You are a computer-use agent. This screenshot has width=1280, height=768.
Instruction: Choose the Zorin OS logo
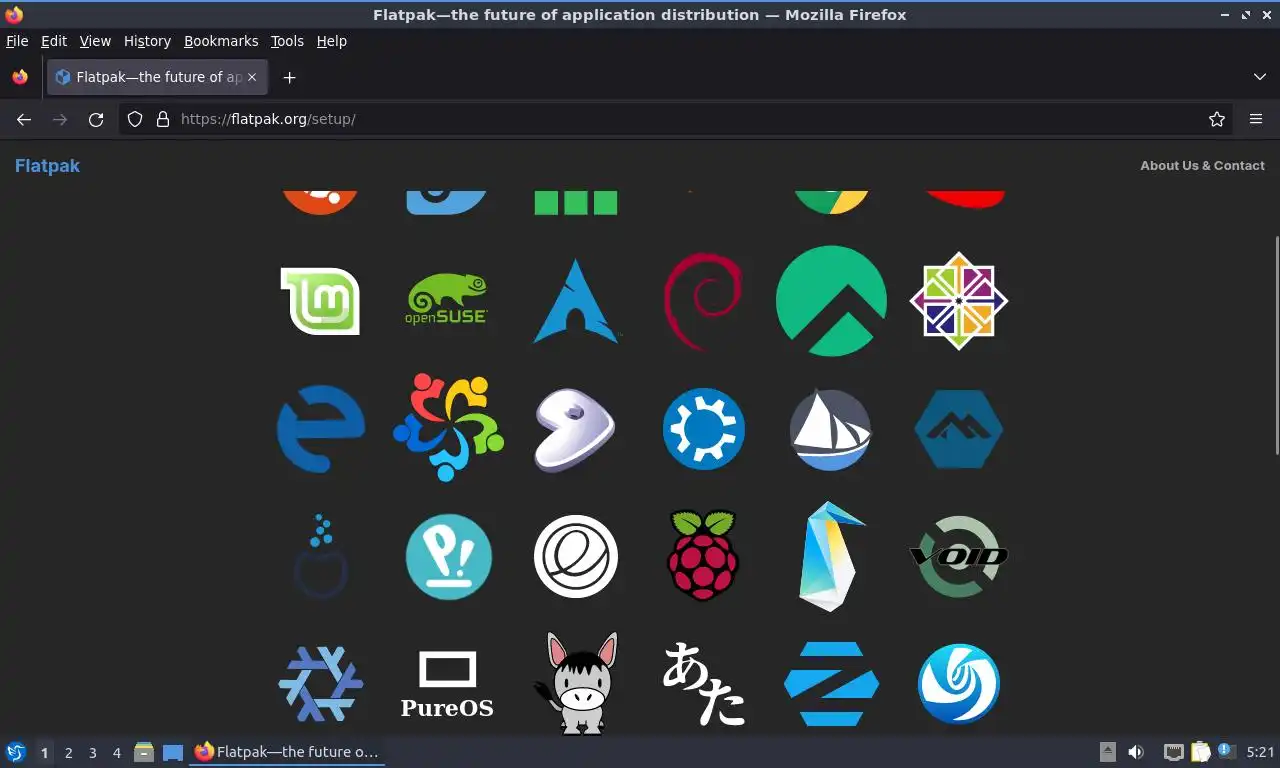tap(831, 684)
